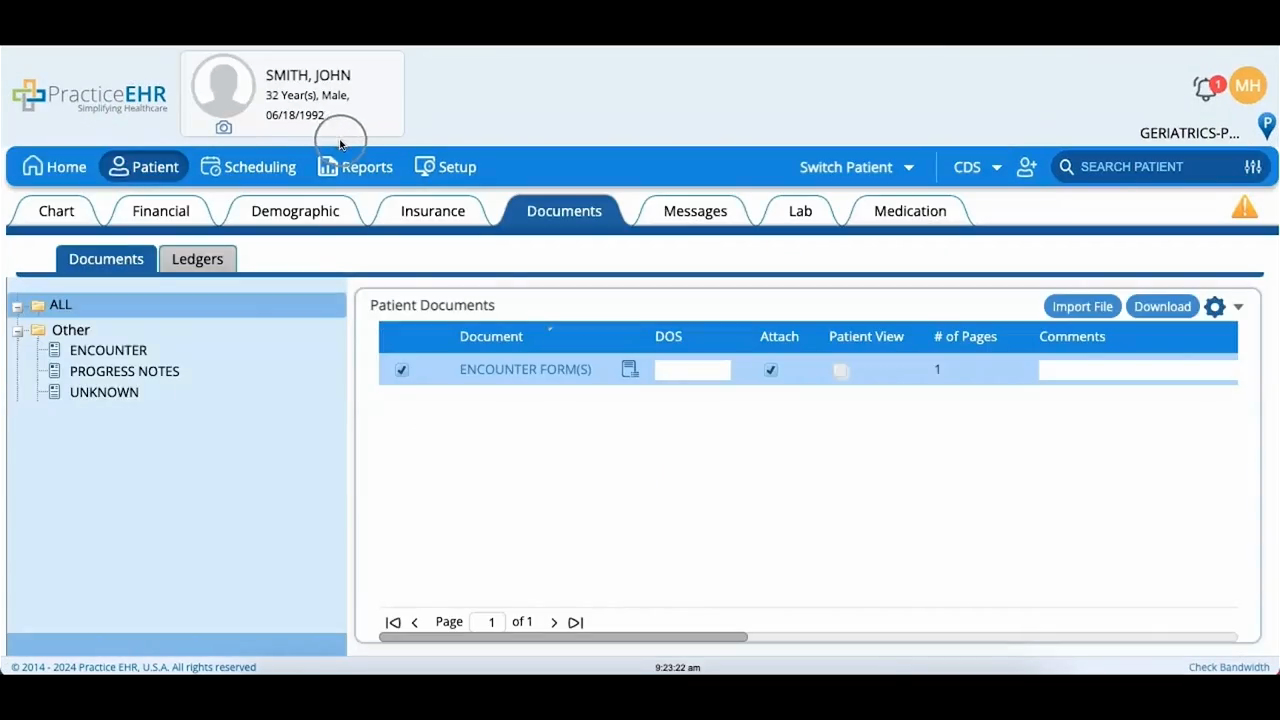1280x720 pixels.
Task: Open the notifications bell icon
Action: [x=1205, y=88]
